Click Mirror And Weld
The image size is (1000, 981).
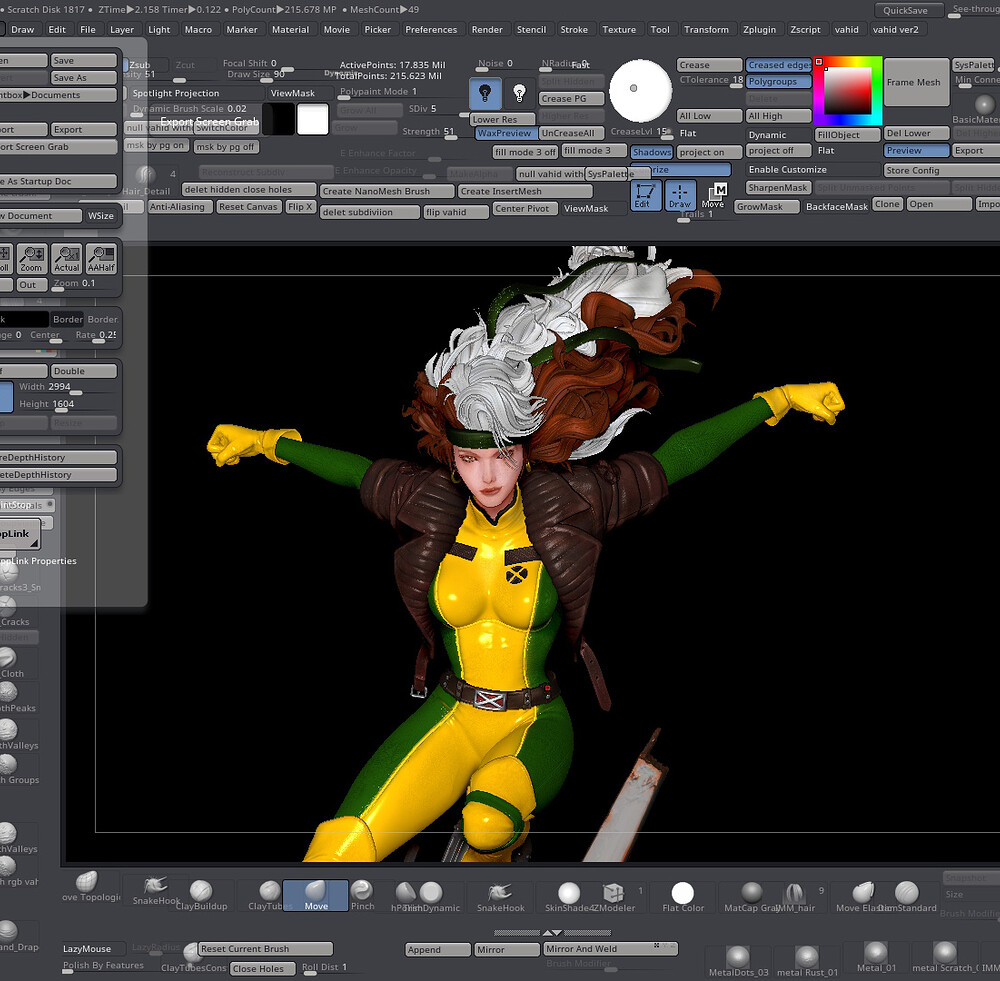click(610, 948)
